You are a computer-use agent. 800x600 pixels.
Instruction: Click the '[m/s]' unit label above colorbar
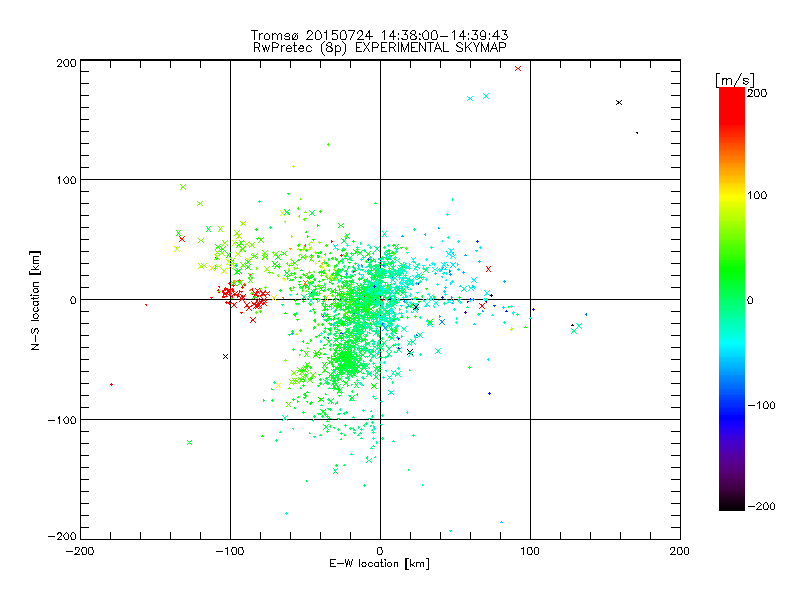(735, 80)
